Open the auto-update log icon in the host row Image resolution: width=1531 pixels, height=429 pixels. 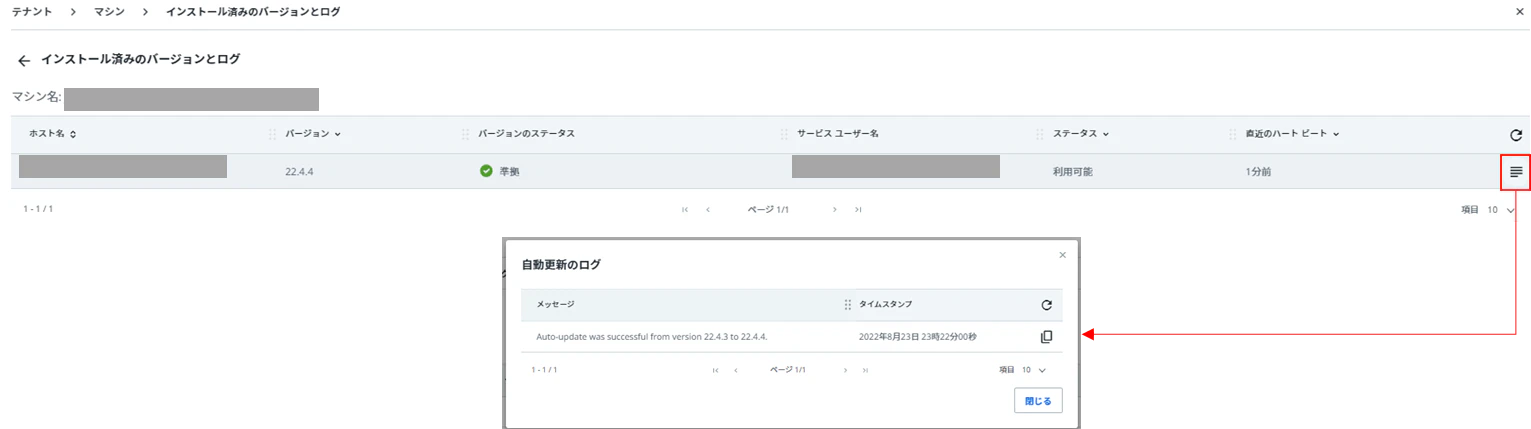1516,172
